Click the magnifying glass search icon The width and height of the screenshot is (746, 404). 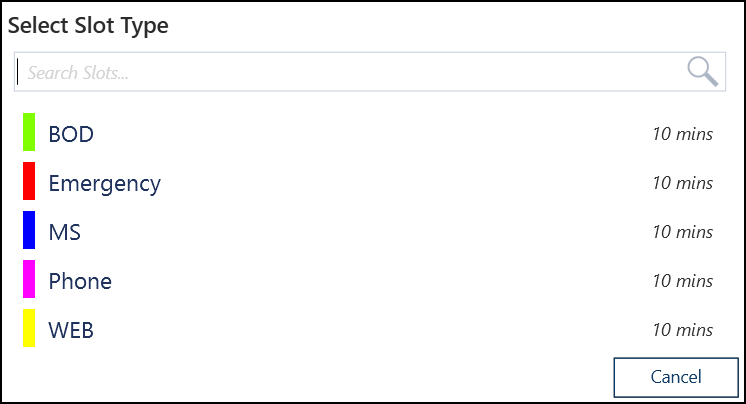coord(702,71)
